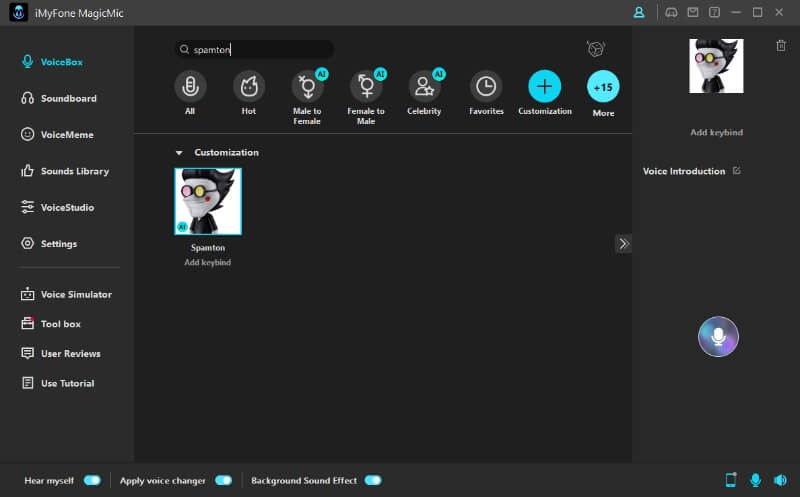The width and height of the screenshot is (800, 497).
Task: Open the Soundboard section
Action: tap(59, 98)
